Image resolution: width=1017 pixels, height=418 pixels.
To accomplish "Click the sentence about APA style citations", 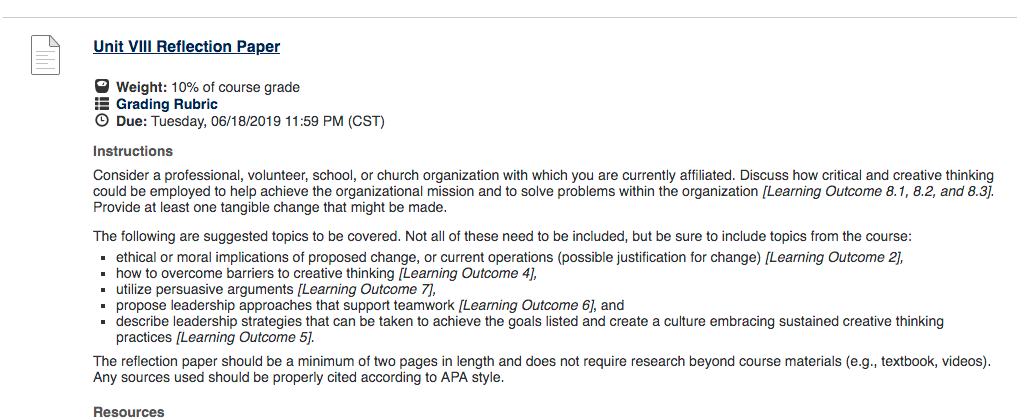I will [x=298, y=377].
